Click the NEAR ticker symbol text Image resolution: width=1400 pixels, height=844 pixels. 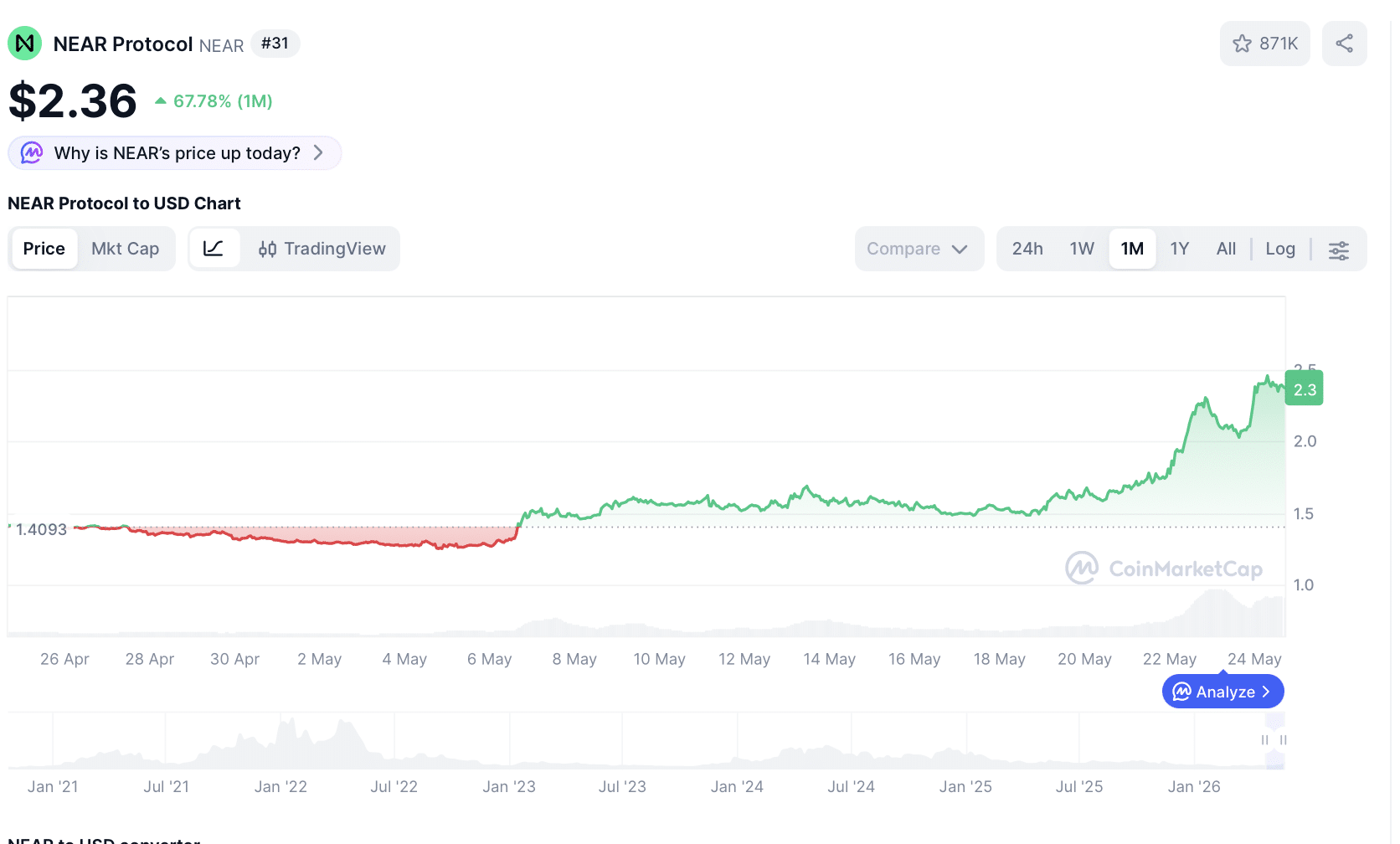pos(222,46)
